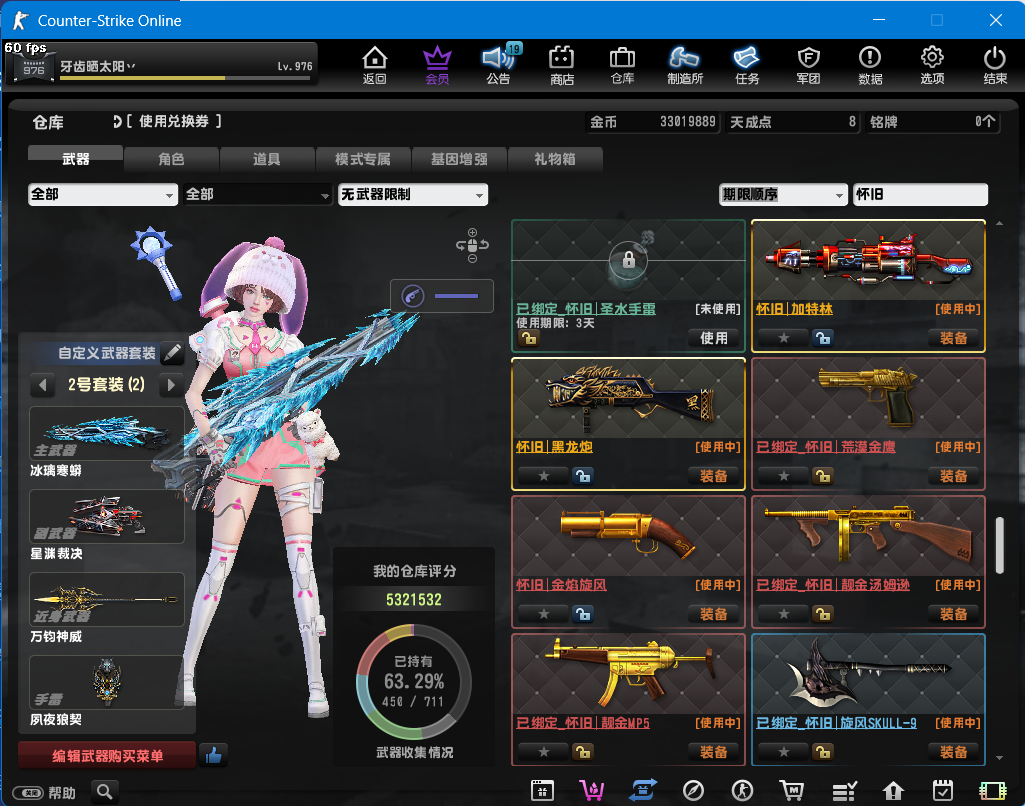Click the 使用 button on 圣水手雷
The width and height of the screenshot is (1025, 806).
coord(714,338)
